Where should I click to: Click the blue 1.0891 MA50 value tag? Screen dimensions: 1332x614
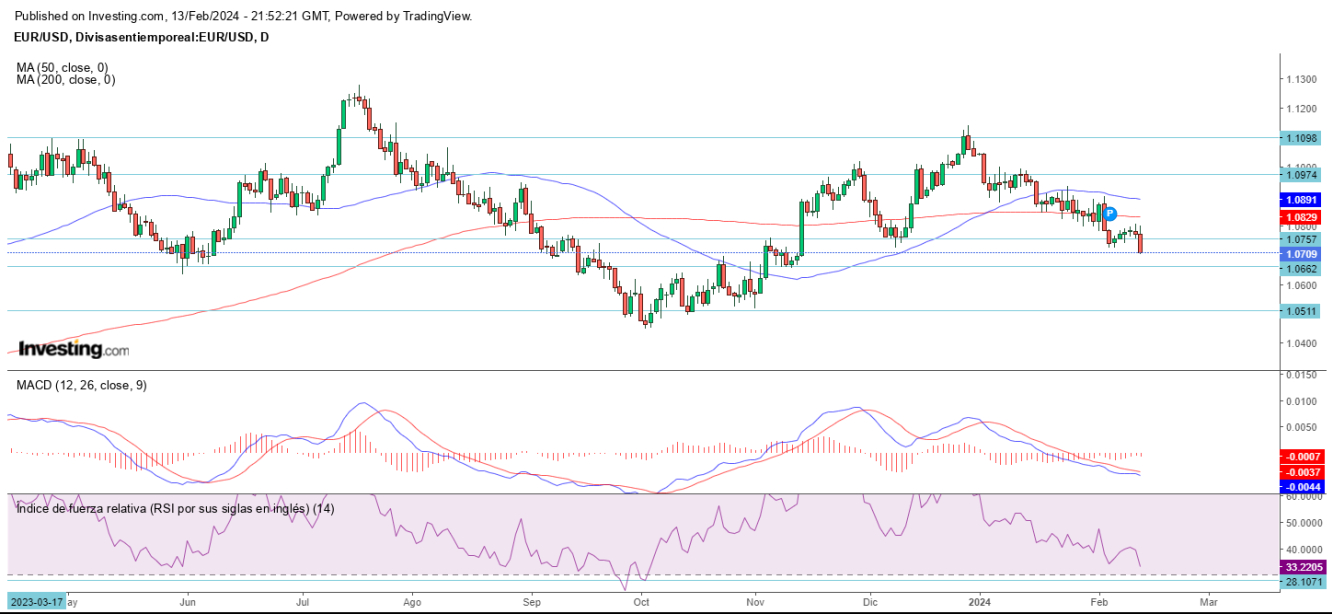tap(1300, 200)
